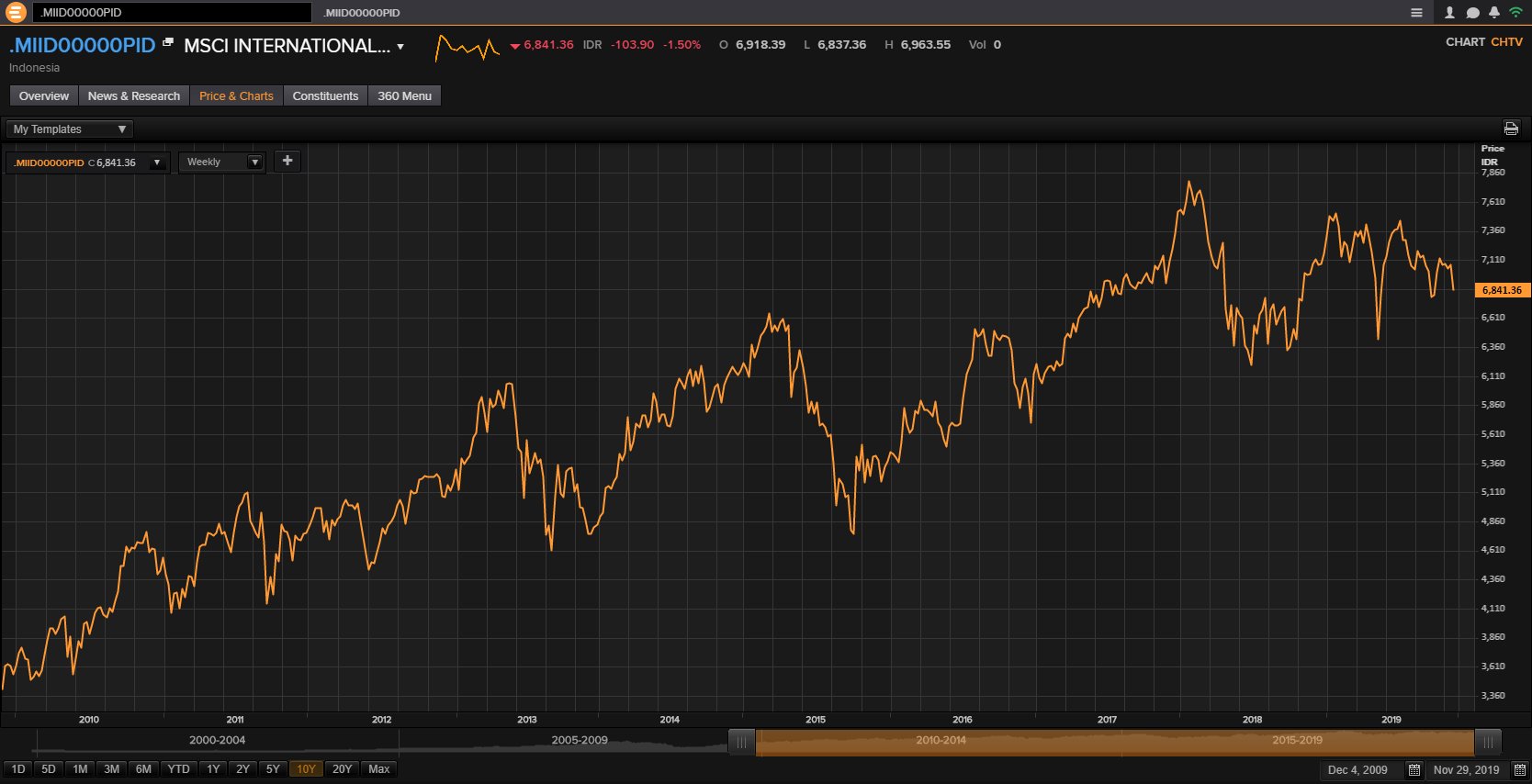1532x784 pixels.
Task: Click the orange selected range in the navigator
Action: click(1115, 743)
